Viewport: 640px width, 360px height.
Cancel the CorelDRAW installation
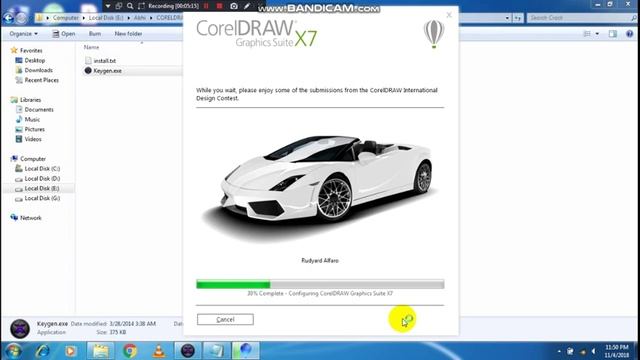point(225,319)
